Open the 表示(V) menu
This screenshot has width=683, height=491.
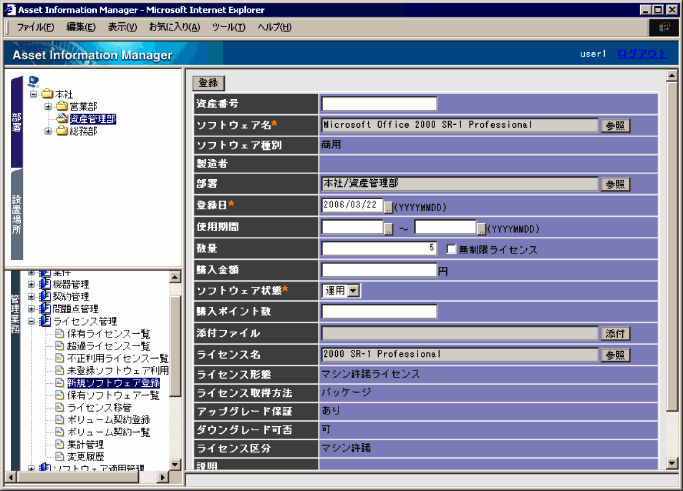pyautogui.click(x=122, y=27)
